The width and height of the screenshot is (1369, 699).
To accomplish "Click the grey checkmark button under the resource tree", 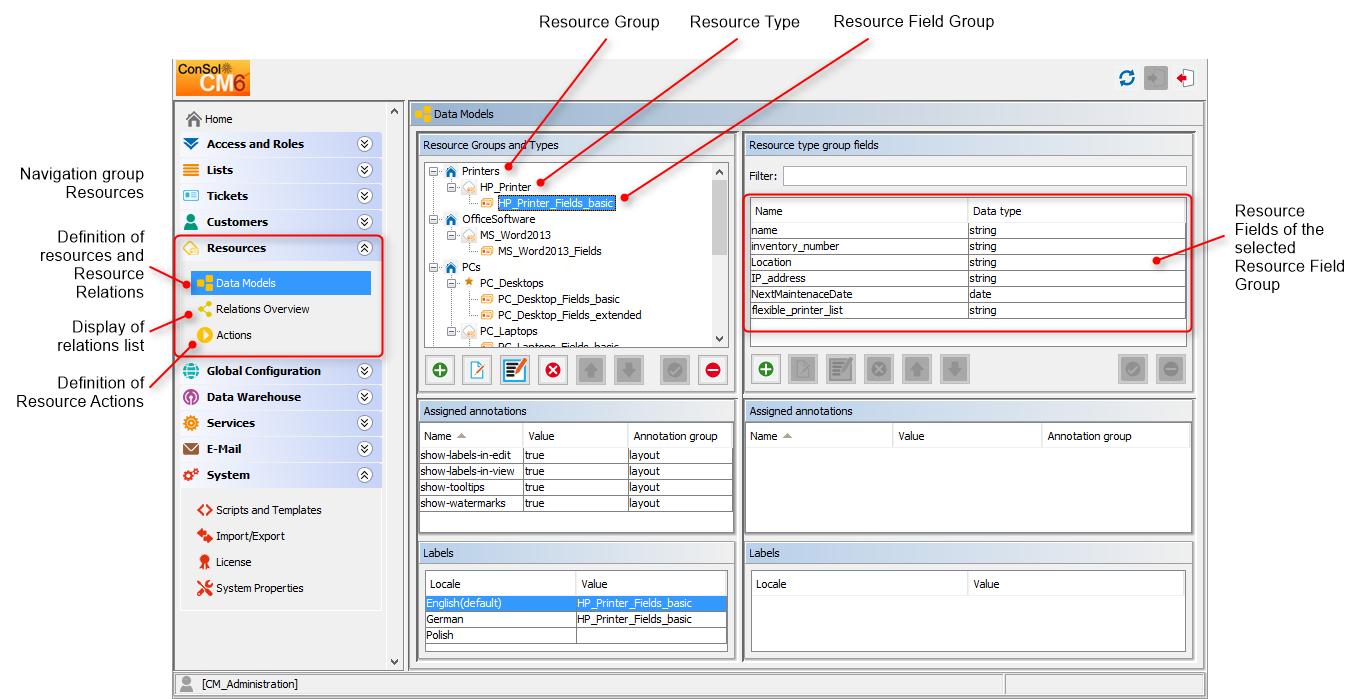I will [675, 370].
